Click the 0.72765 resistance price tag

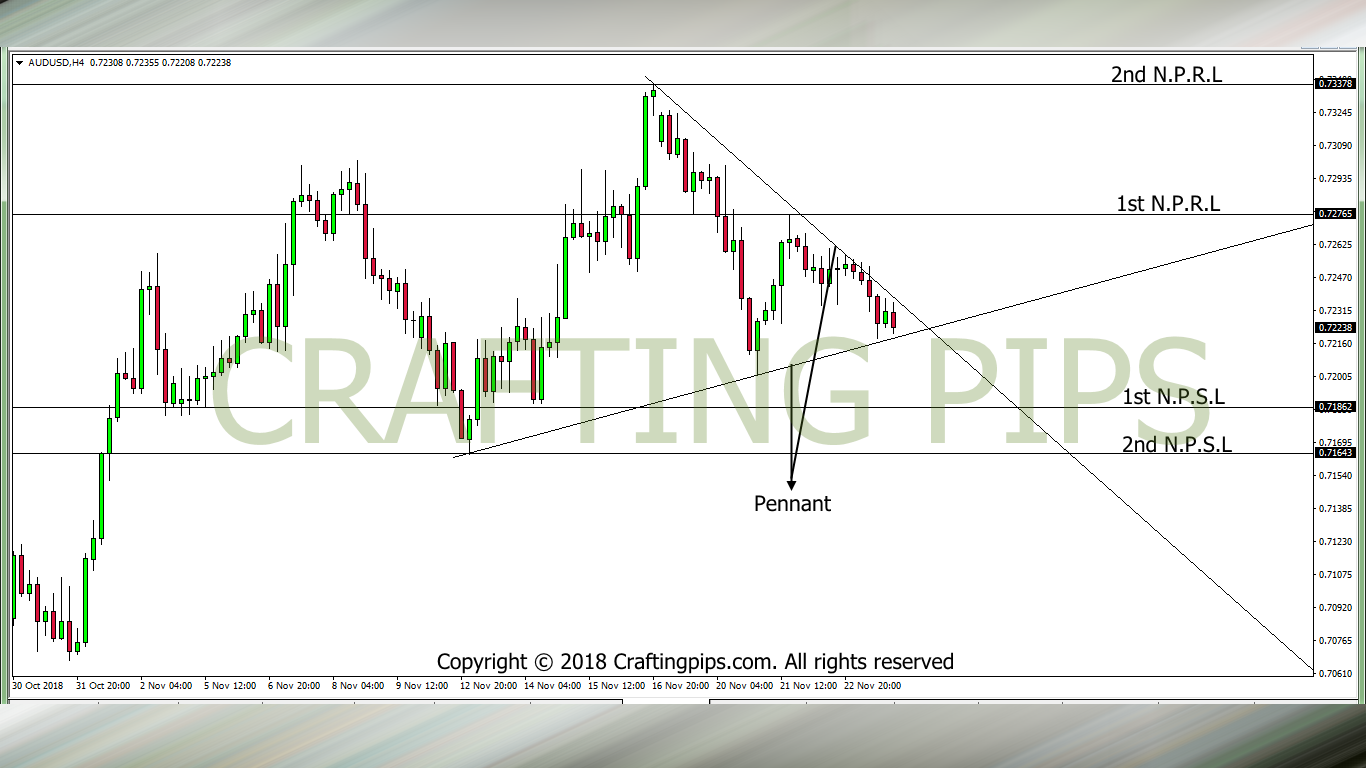[x=1336, y=214]
